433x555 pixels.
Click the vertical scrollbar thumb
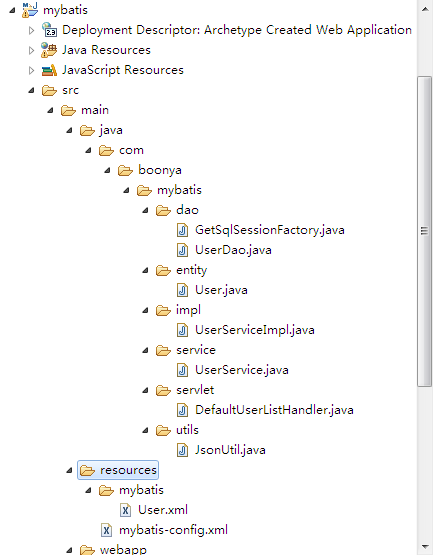(x=425, y=231)
